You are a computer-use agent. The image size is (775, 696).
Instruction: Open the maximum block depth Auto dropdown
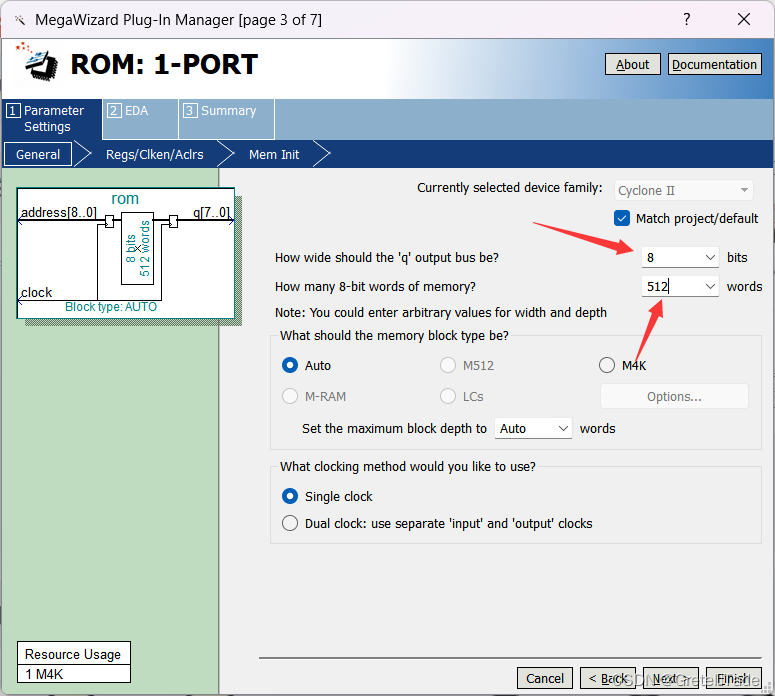pyautogui.click(x=533, y=428)
